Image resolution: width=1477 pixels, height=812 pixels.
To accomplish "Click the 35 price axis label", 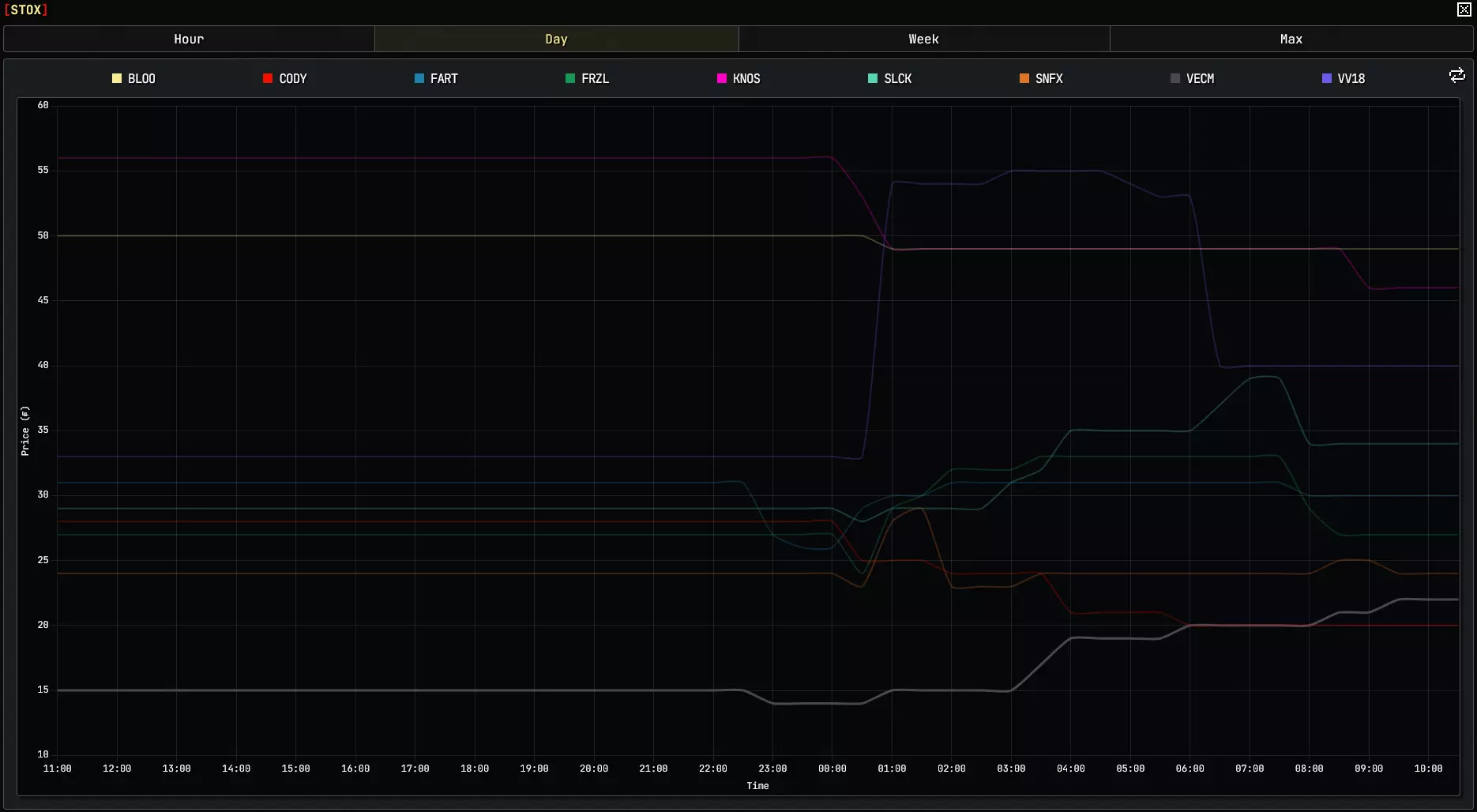I will (43, 430).
